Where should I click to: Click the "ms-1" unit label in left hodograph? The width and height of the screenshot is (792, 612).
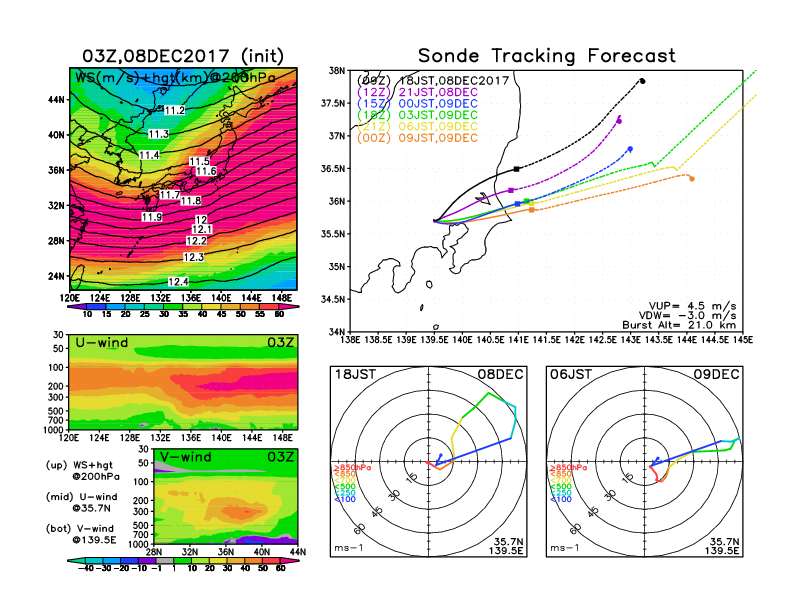pyautogui.click(x=349, y=548)
